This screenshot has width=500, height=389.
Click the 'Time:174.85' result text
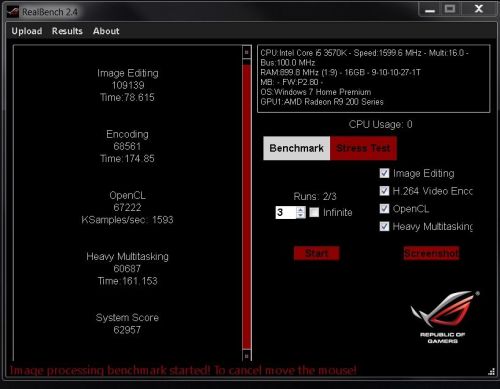(x=127, y=158)
